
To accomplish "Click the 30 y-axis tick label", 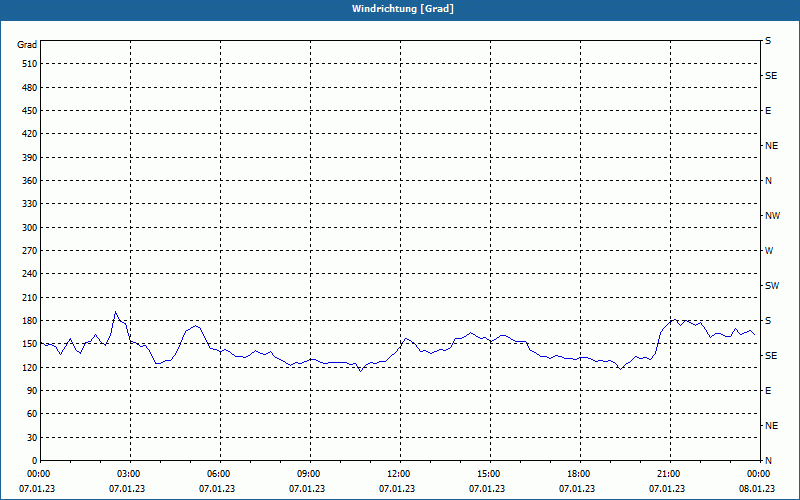I will coord(32,438).
